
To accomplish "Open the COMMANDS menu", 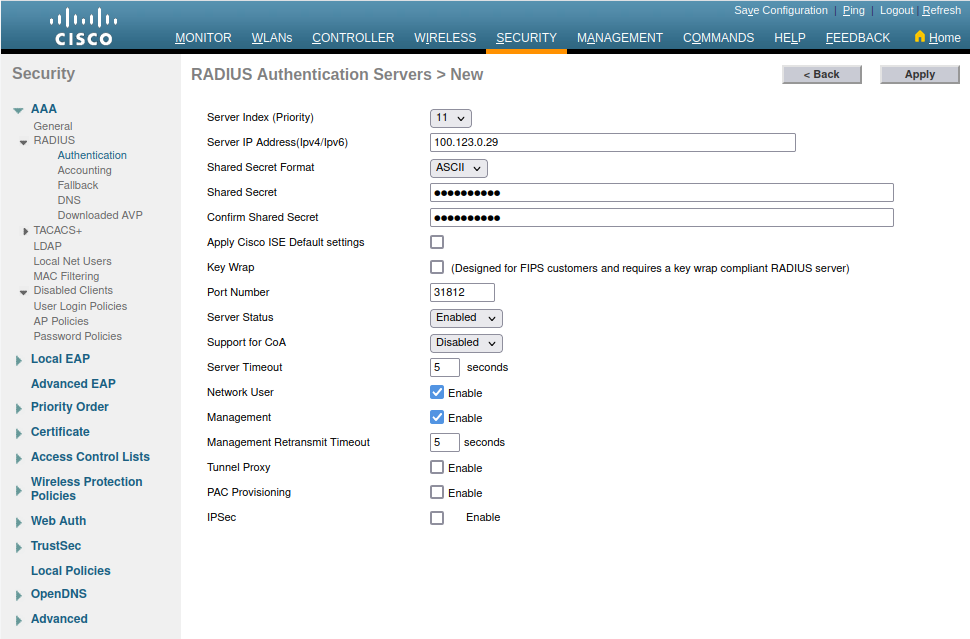I will coord(718,38).
